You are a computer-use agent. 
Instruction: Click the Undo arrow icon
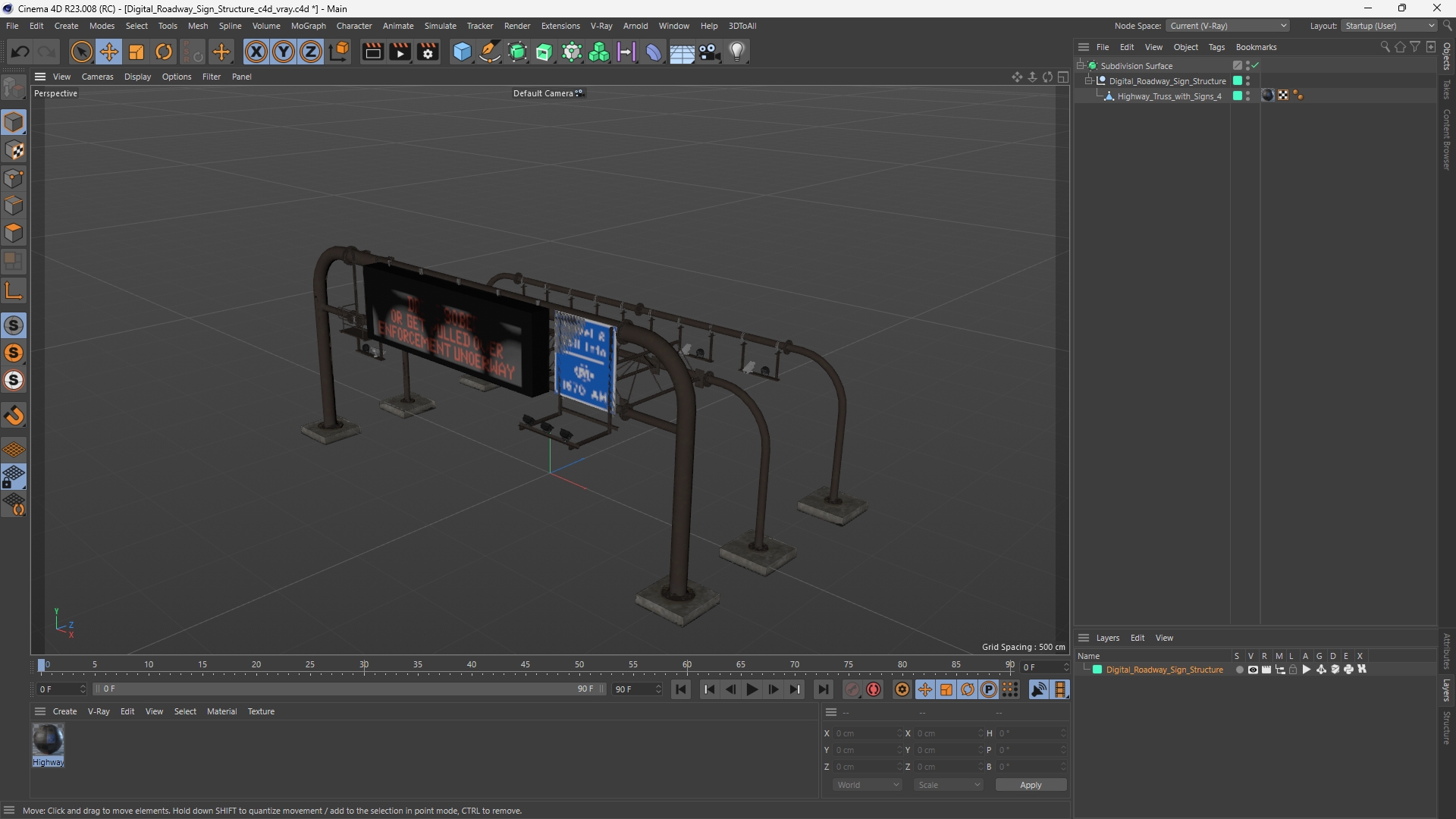coord(20,52)
